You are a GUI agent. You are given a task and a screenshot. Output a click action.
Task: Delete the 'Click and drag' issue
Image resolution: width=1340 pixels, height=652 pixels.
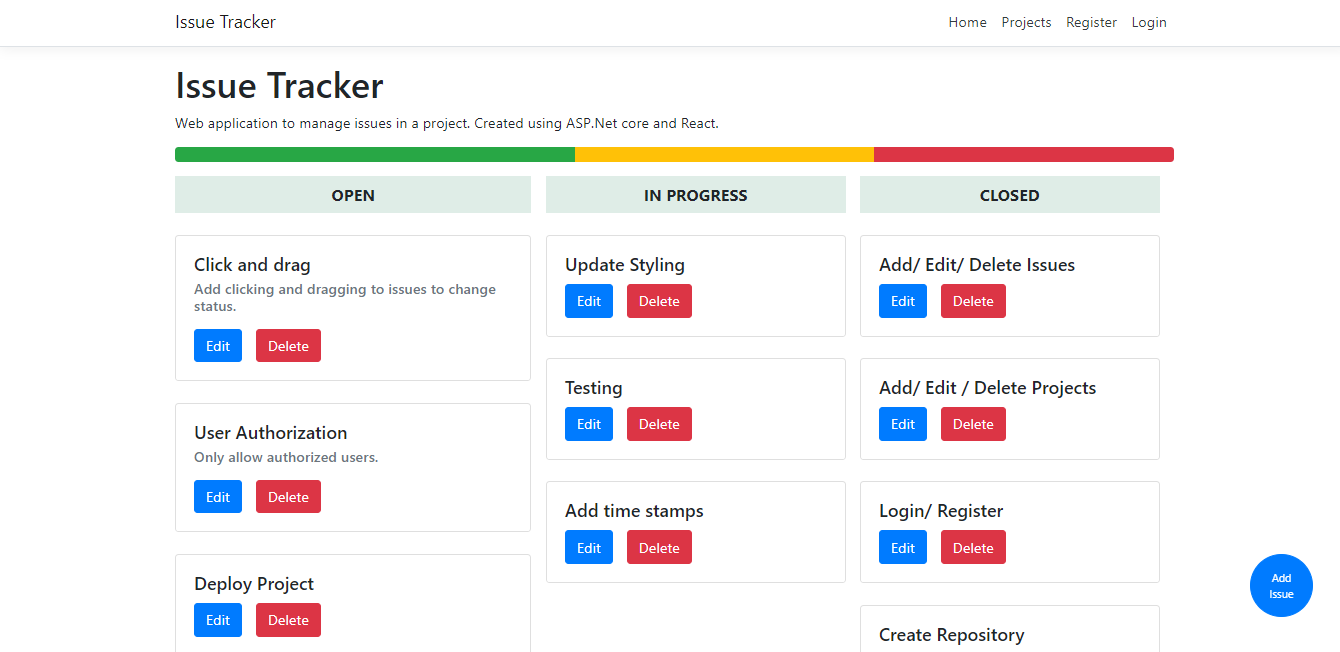tap(288, 345)
